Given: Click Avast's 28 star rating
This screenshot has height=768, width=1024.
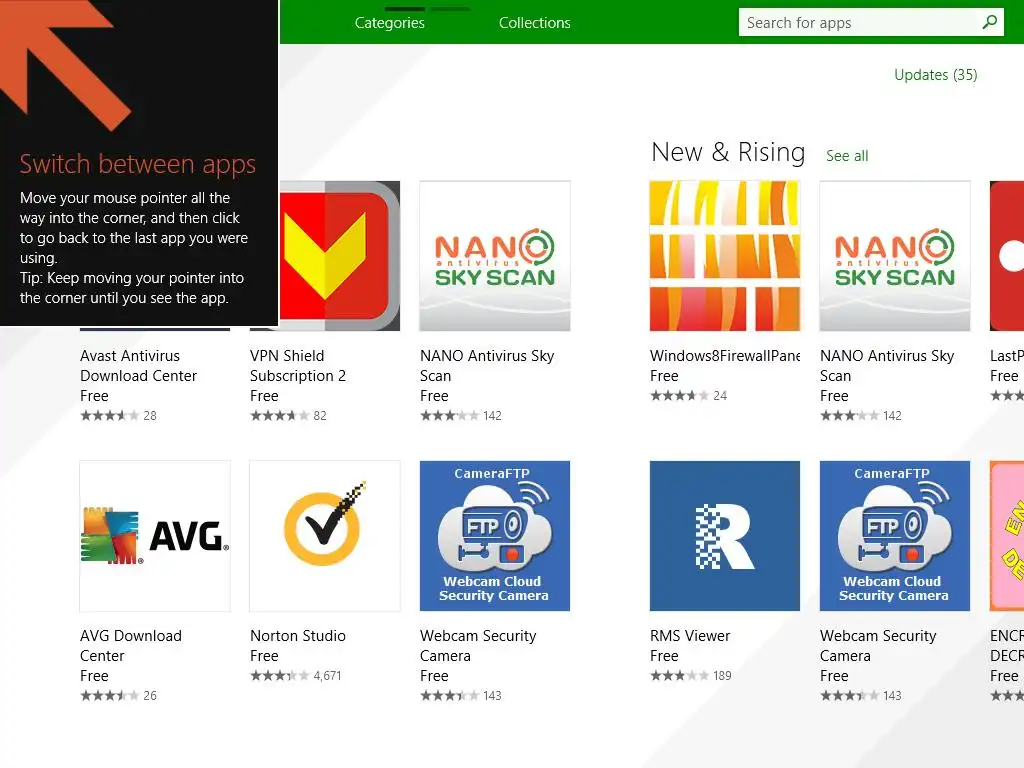Looking at the screenshot, I should 118,416.
